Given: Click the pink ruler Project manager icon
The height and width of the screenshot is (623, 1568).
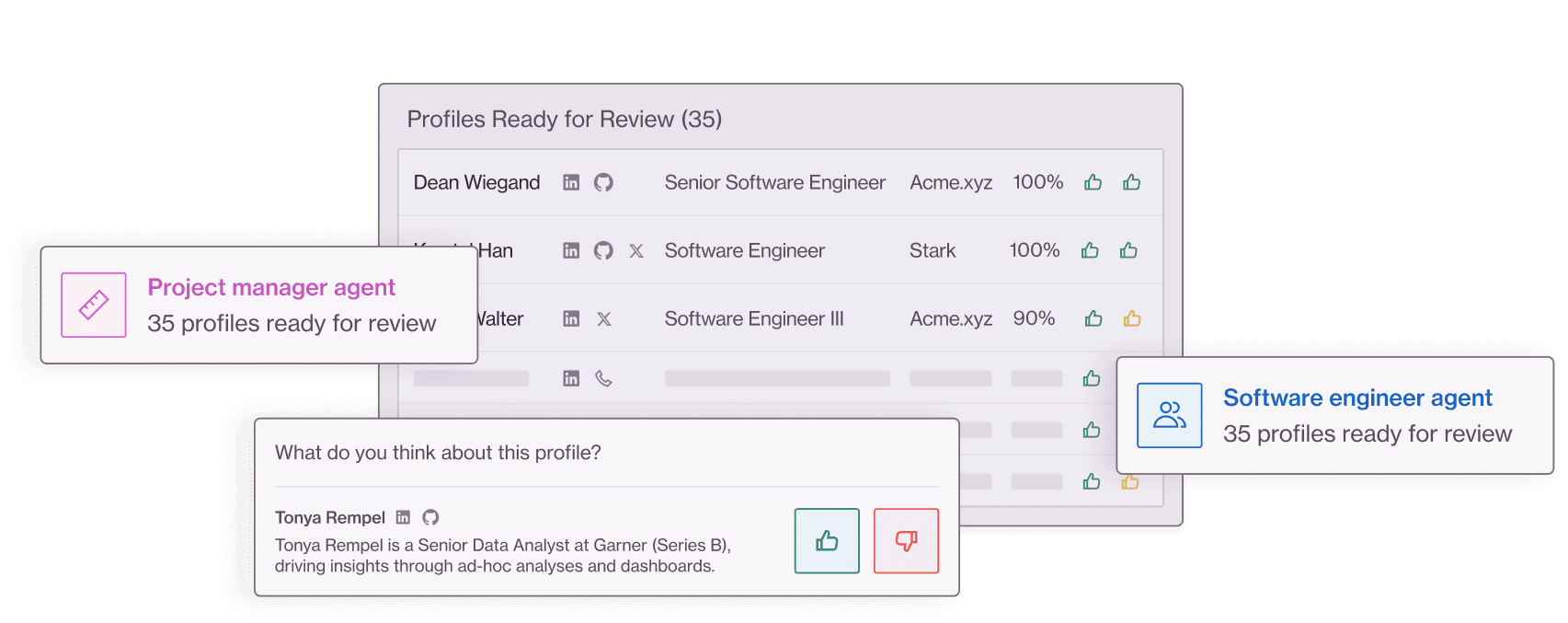Looking at the screenshot, I should pos(94,305).
